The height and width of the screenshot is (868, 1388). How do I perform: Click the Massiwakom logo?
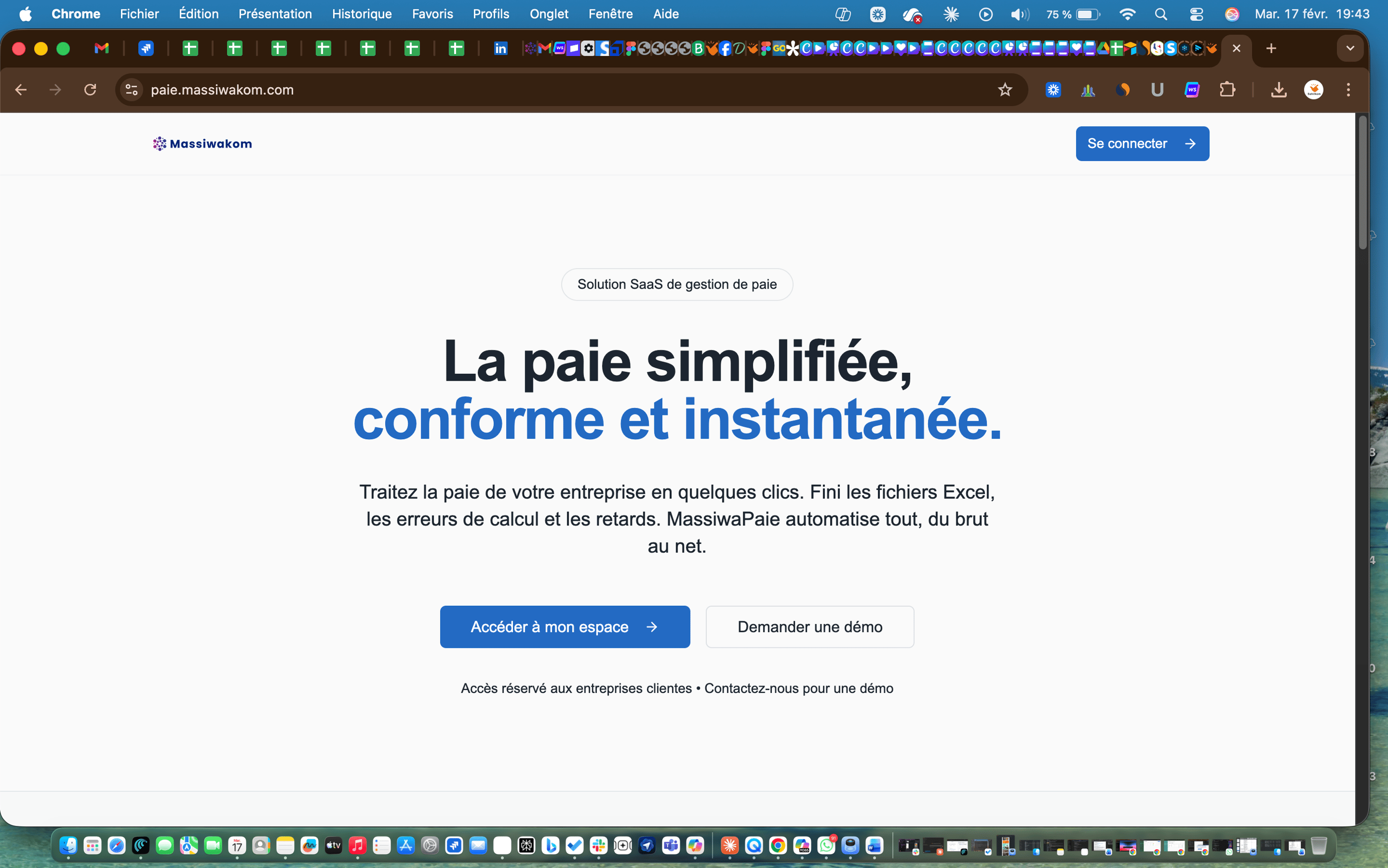pyautogui.click(x=202, y=144)
